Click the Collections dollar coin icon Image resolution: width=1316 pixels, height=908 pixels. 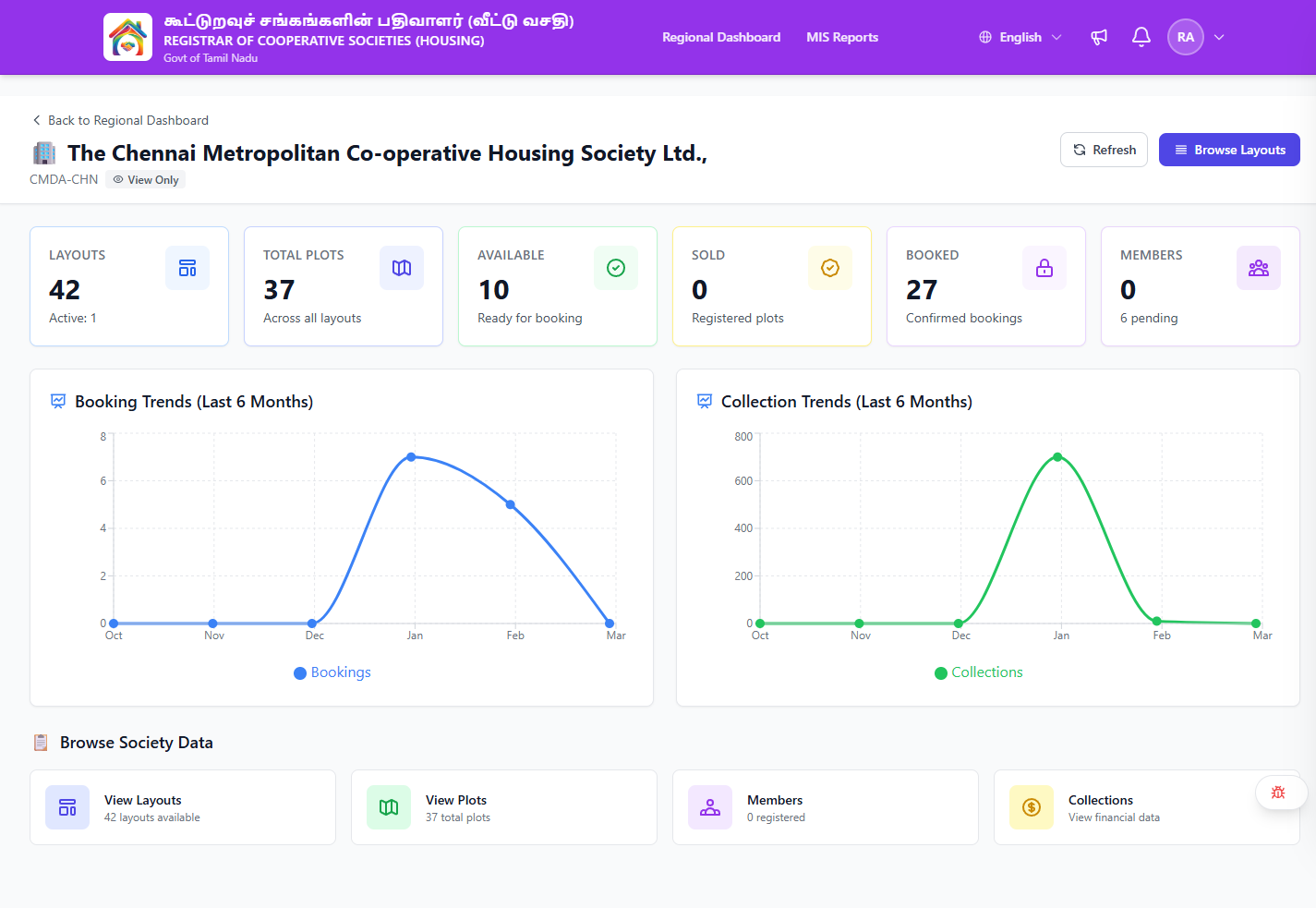(x=1032, y=807)
